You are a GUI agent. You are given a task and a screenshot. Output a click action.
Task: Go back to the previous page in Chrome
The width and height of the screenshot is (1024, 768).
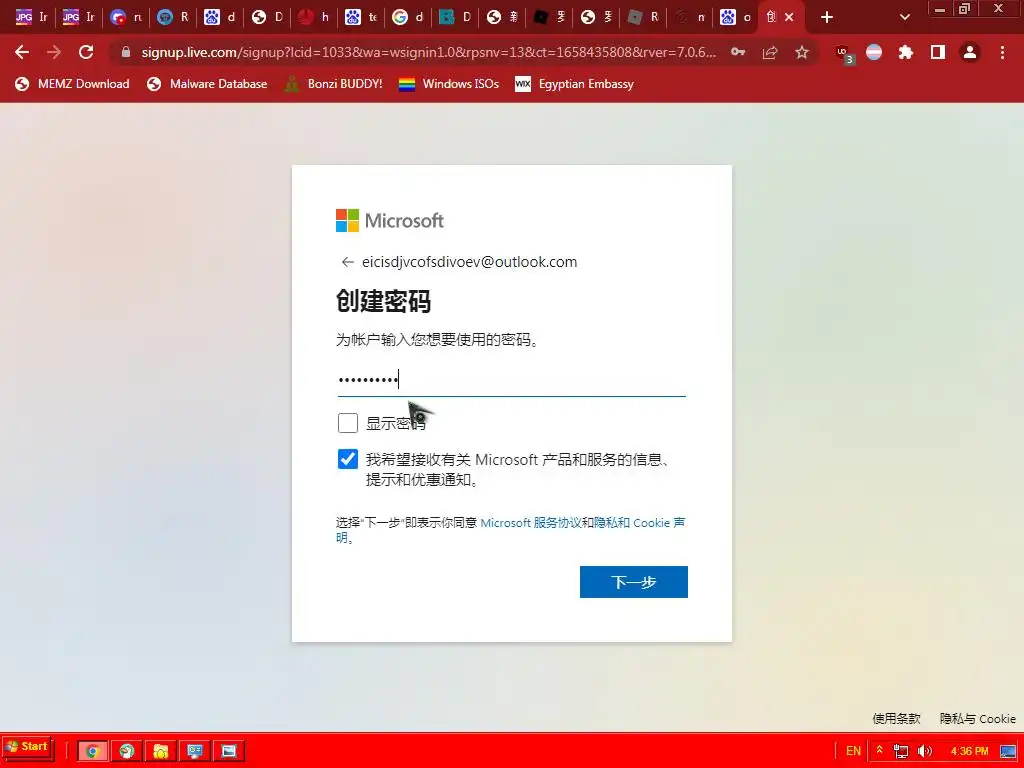22,52
